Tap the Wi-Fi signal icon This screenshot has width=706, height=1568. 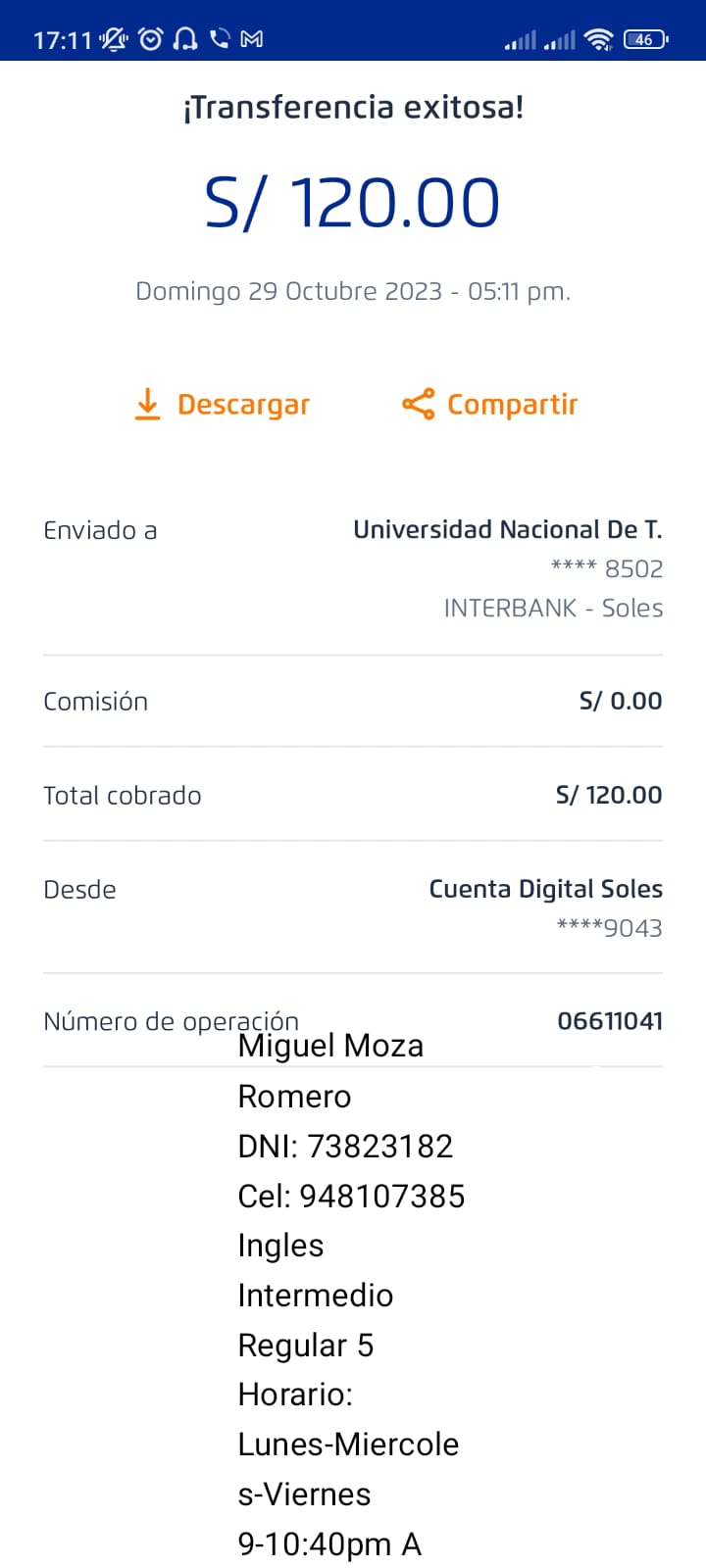(x=598, y=39)
